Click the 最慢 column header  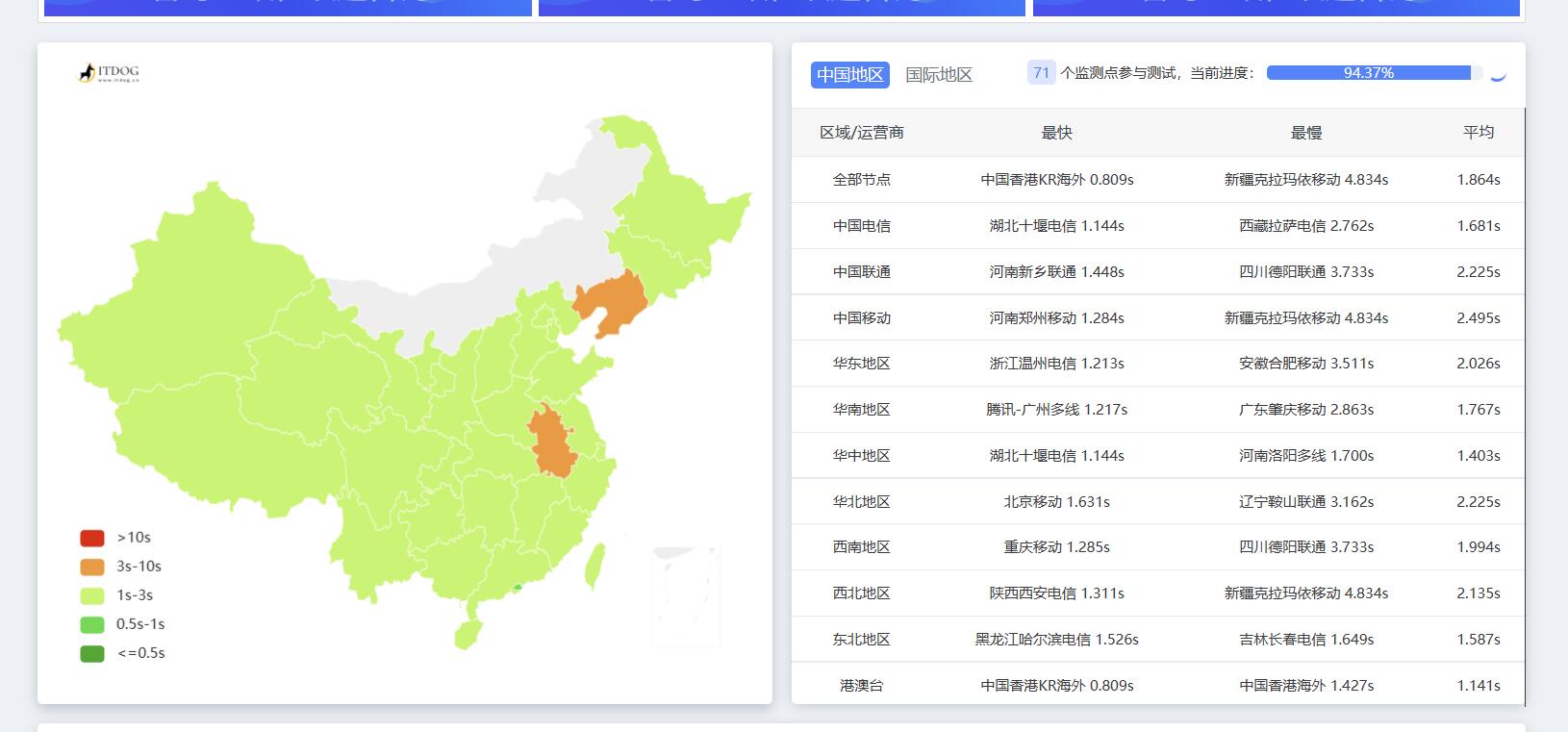coord(1305,133)
